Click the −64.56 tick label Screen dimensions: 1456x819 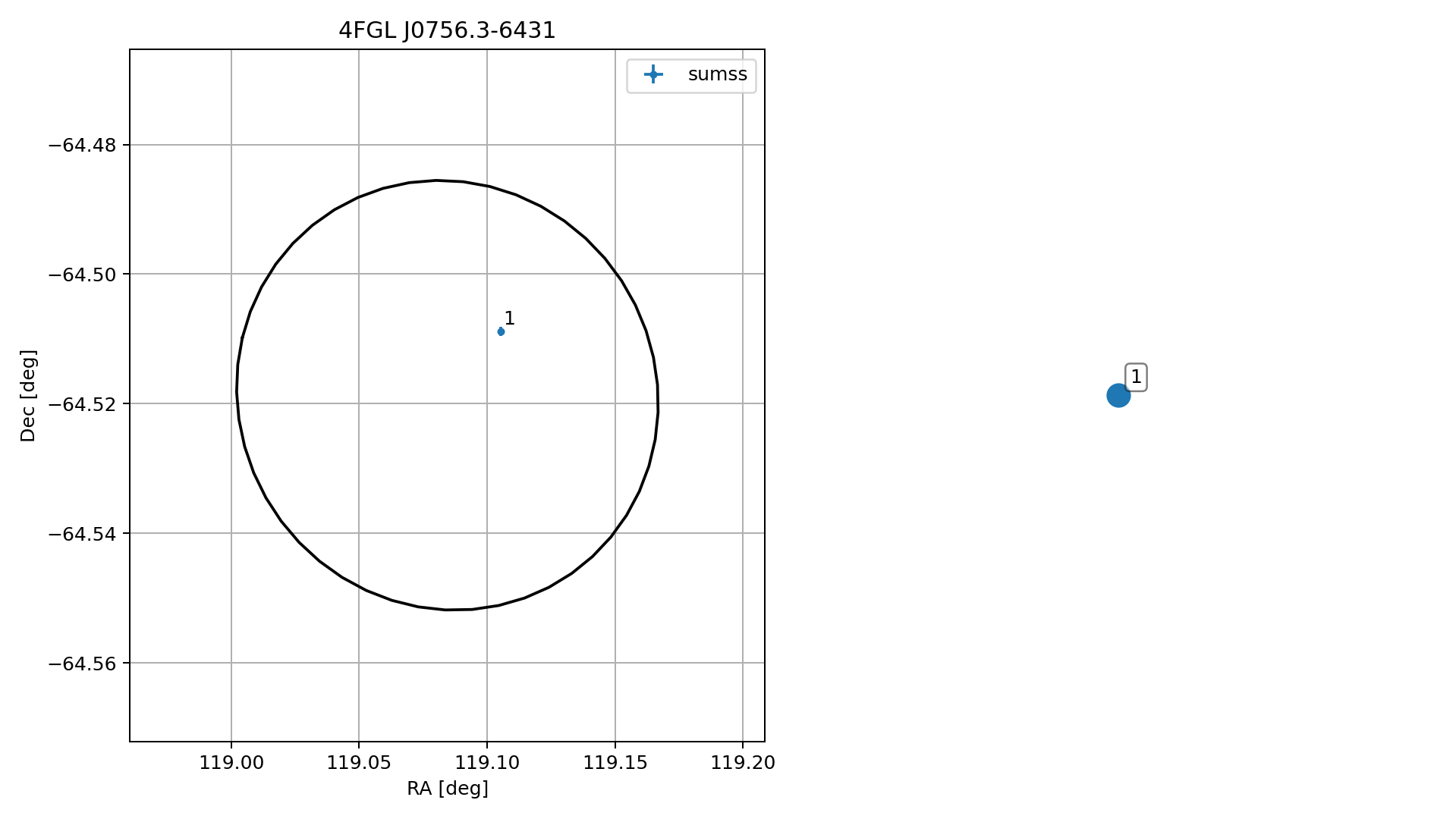[83, 664]
